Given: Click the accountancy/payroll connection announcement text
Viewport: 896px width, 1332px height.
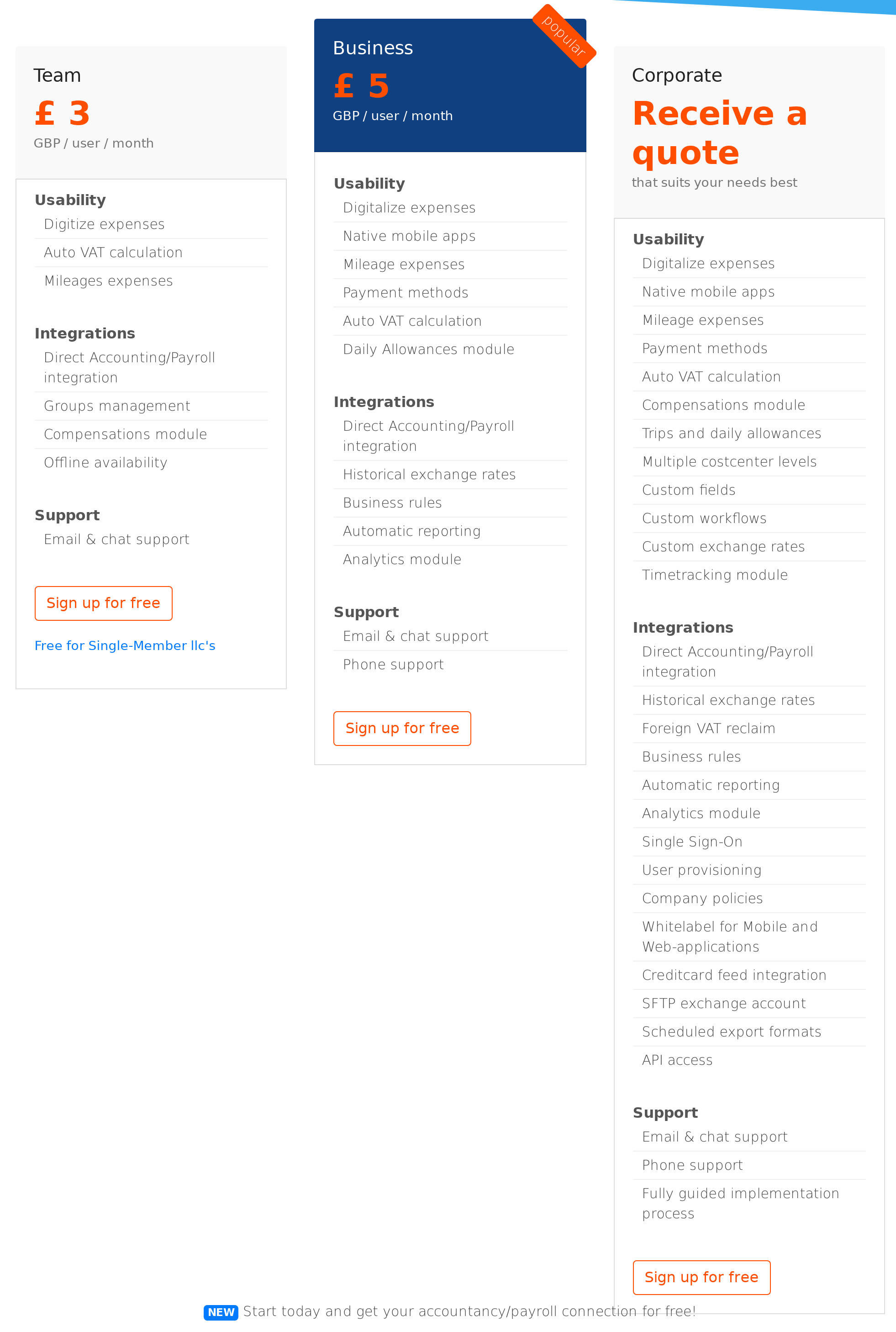Looking at the screenshot, I should [x=469, y=1311].
